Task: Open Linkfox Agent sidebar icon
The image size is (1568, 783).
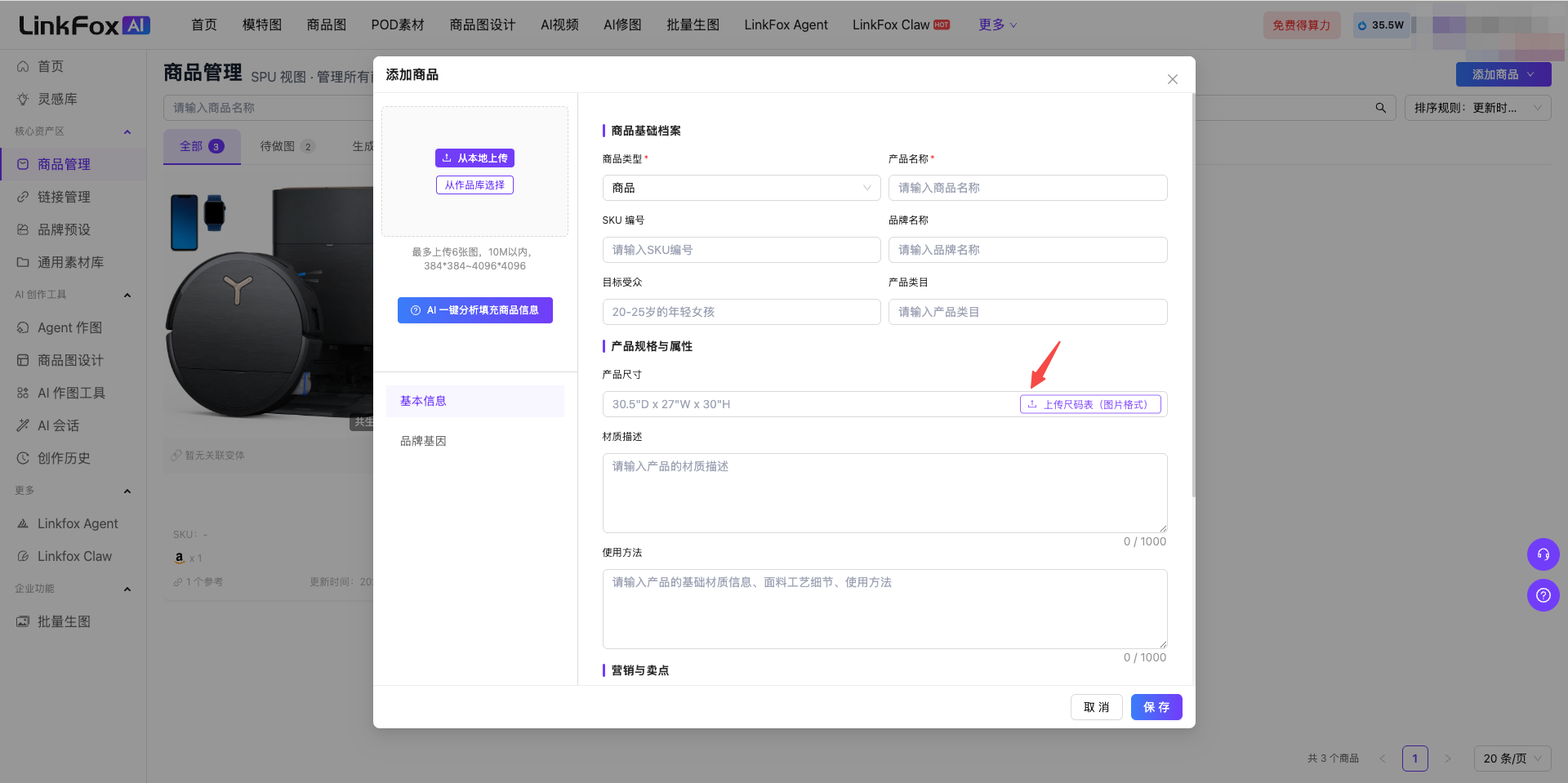Action: pos(23,523)
